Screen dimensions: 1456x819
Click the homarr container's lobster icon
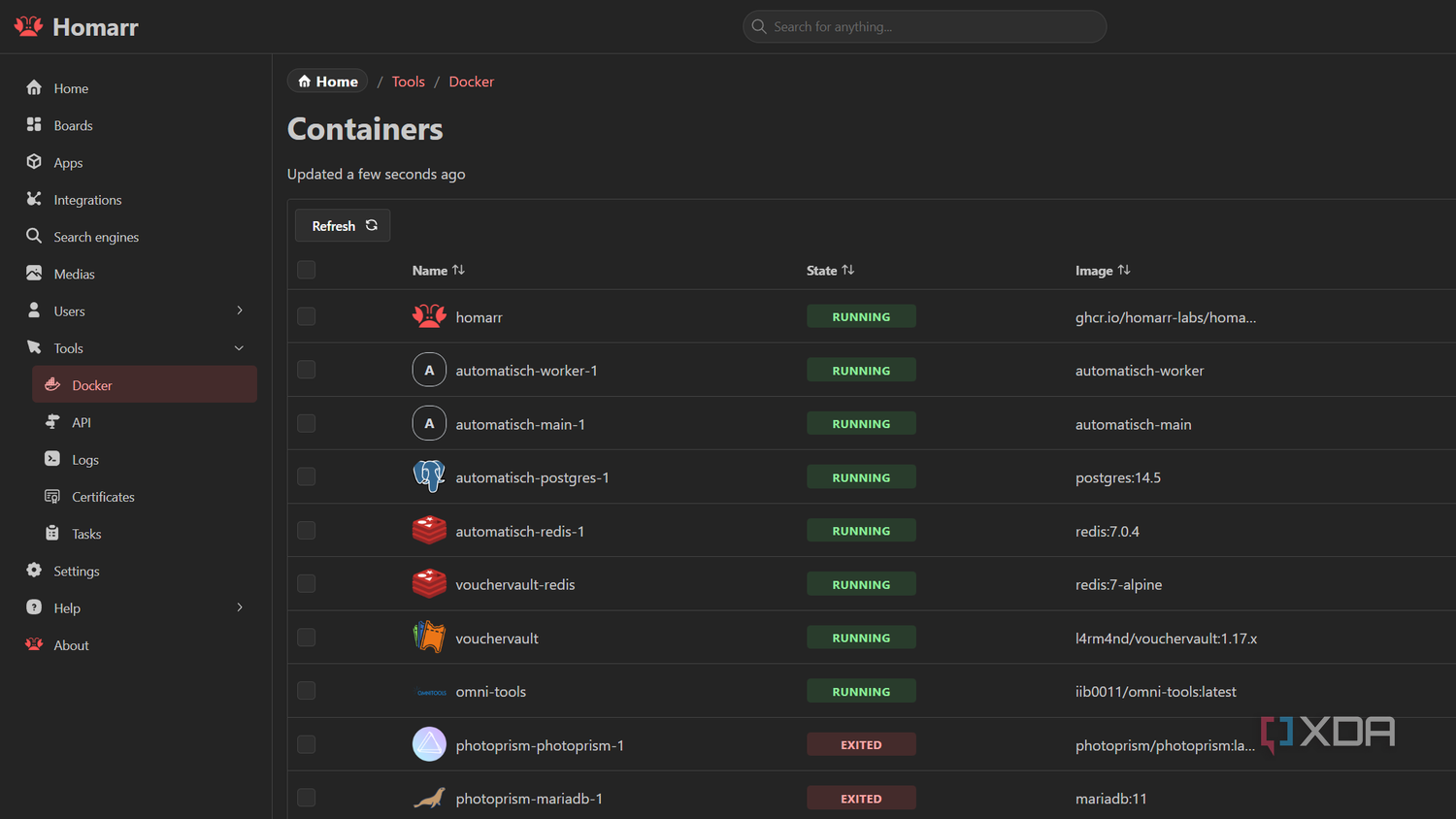click(x=429, y=316)
